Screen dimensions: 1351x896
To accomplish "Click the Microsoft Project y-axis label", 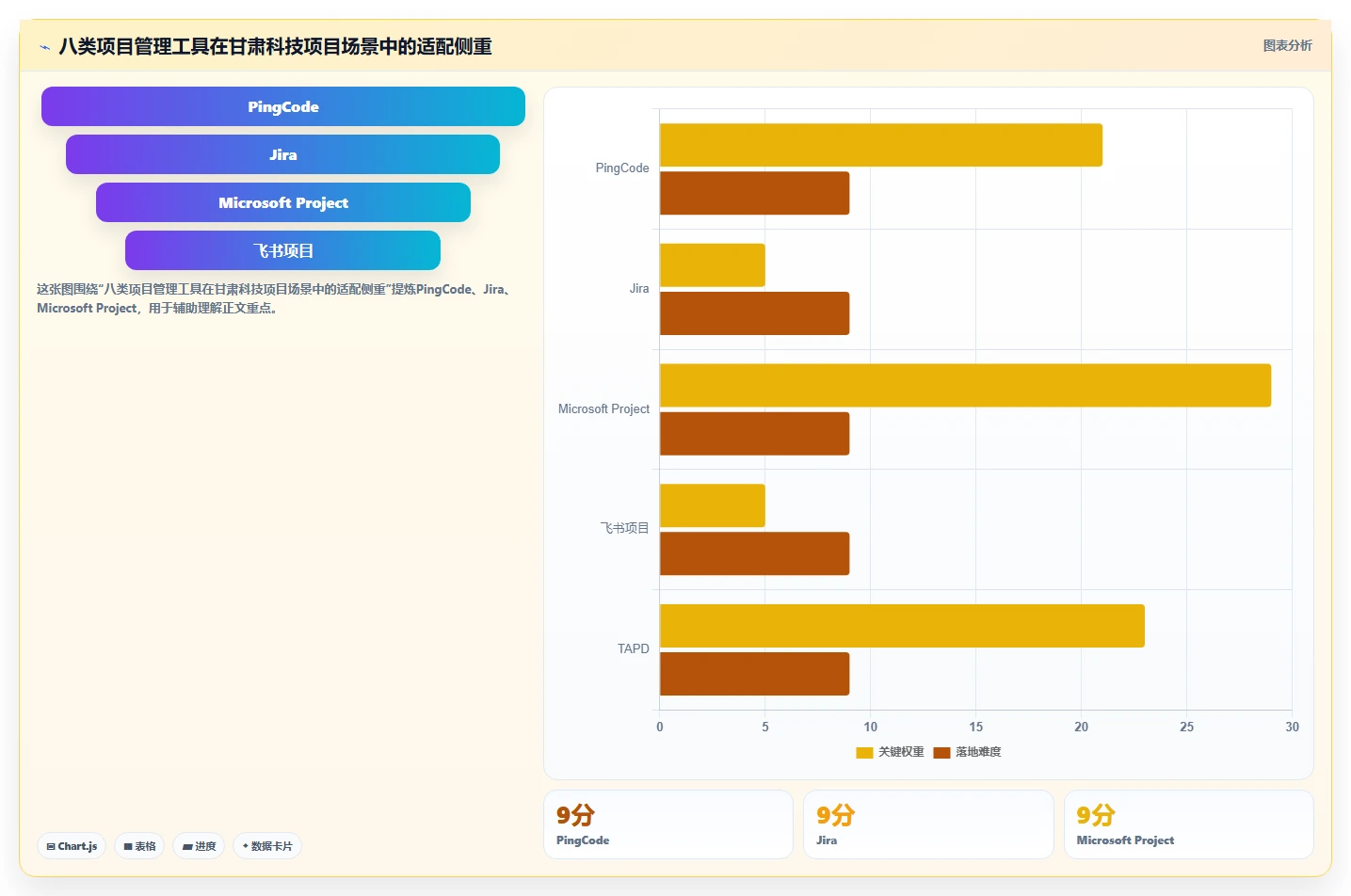I will click(603, 409).
